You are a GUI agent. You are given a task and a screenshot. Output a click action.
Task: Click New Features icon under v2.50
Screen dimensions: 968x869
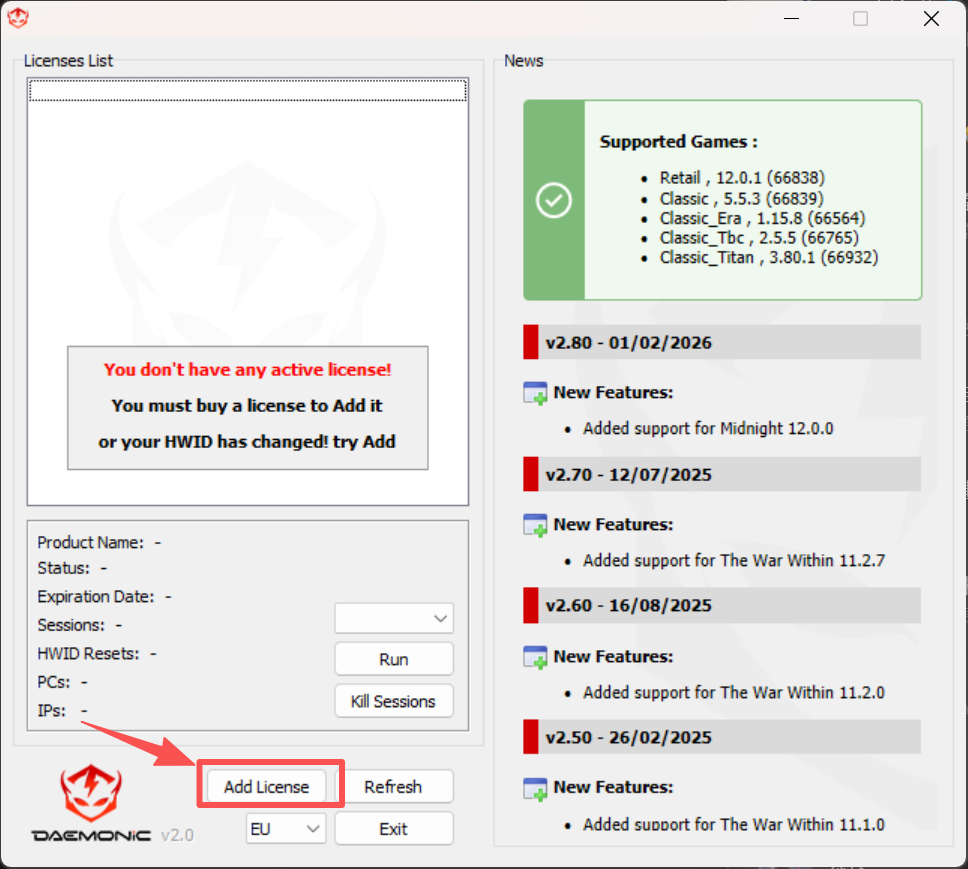point(535,789)
